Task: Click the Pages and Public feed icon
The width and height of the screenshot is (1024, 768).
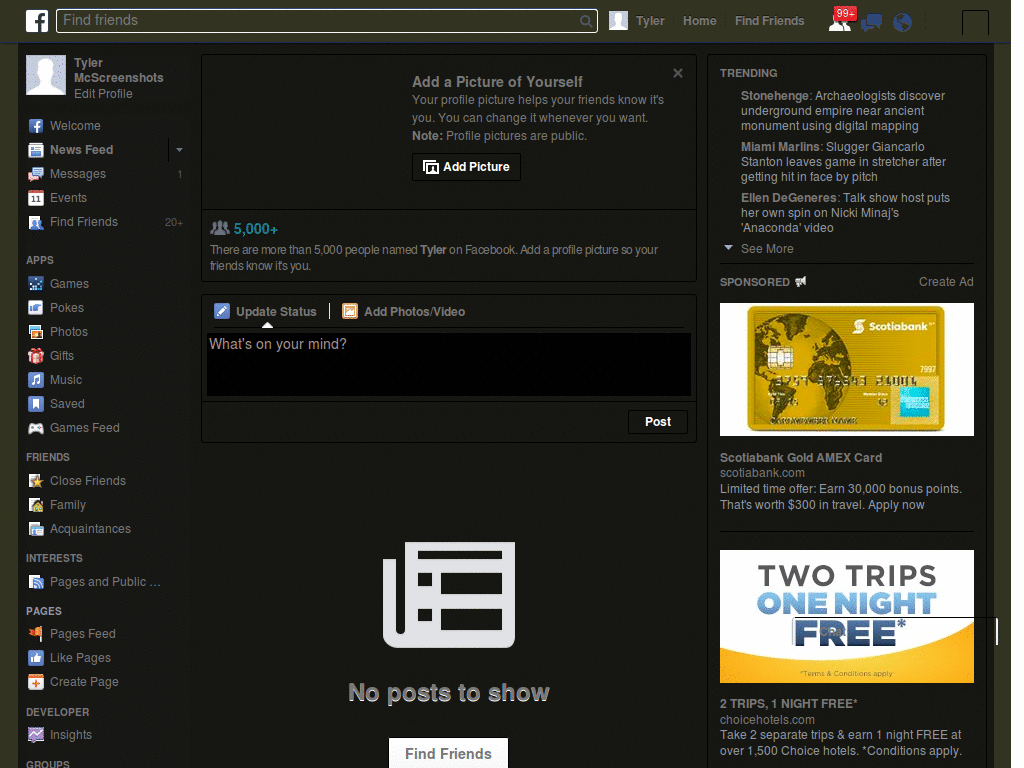Action: point(36,582)
